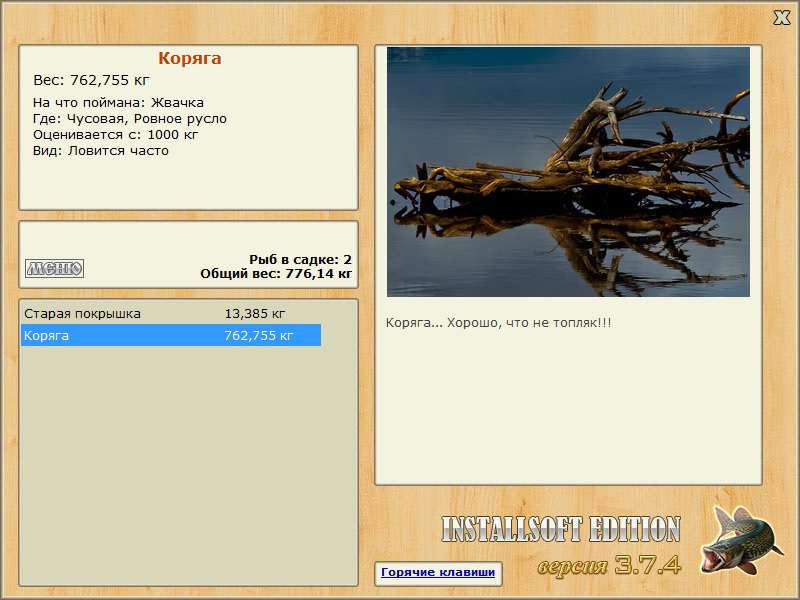This screenshot has width=800, height=600.
Task: Click the pike fish logo icon
Action: pyautogui.click(x=740, y=539)
